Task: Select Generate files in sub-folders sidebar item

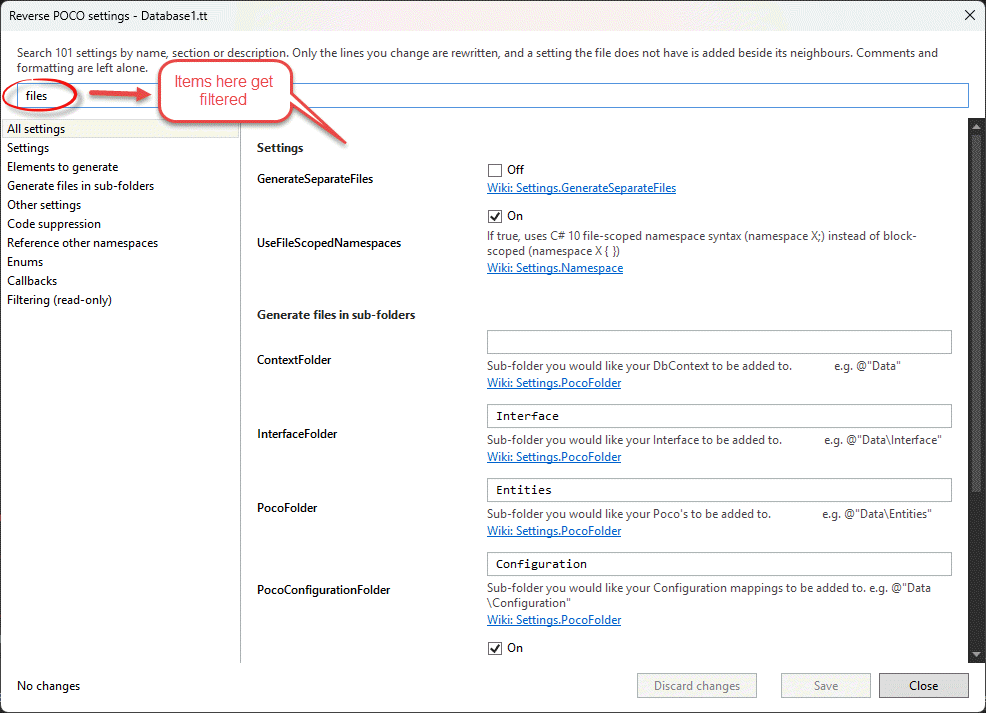Action: pyautogui.click(x=80, y=185)
